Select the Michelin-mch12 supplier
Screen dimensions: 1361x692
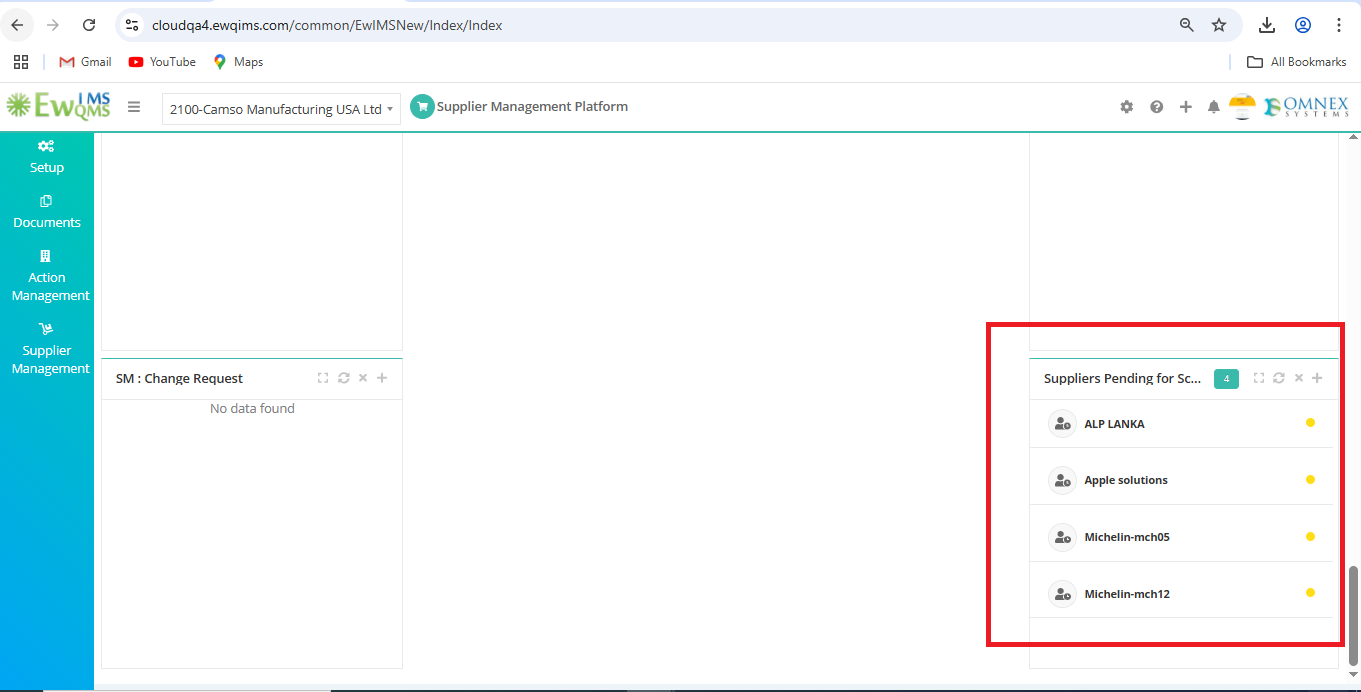1127,594
